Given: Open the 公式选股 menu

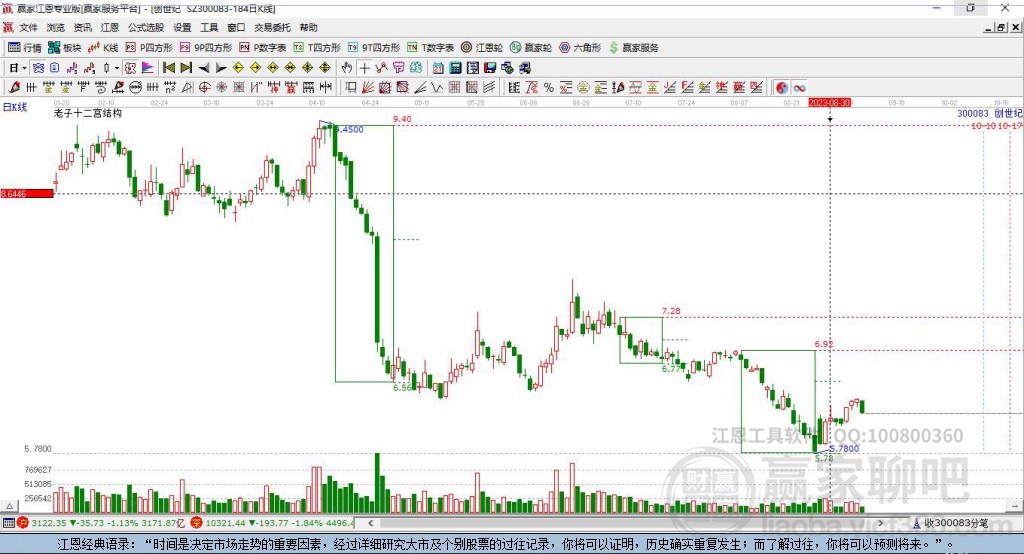Looking at the screenshot, I should (x=146, y=27).
